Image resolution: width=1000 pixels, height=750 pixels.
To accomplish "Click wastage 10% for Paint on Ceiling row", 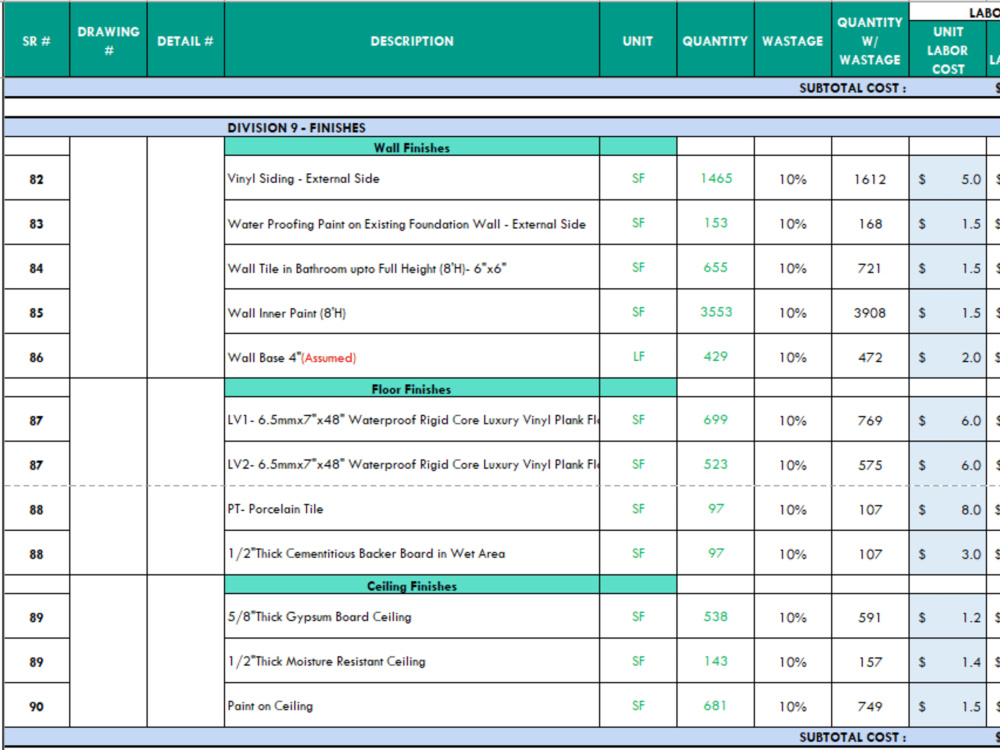I will point(793,707).
